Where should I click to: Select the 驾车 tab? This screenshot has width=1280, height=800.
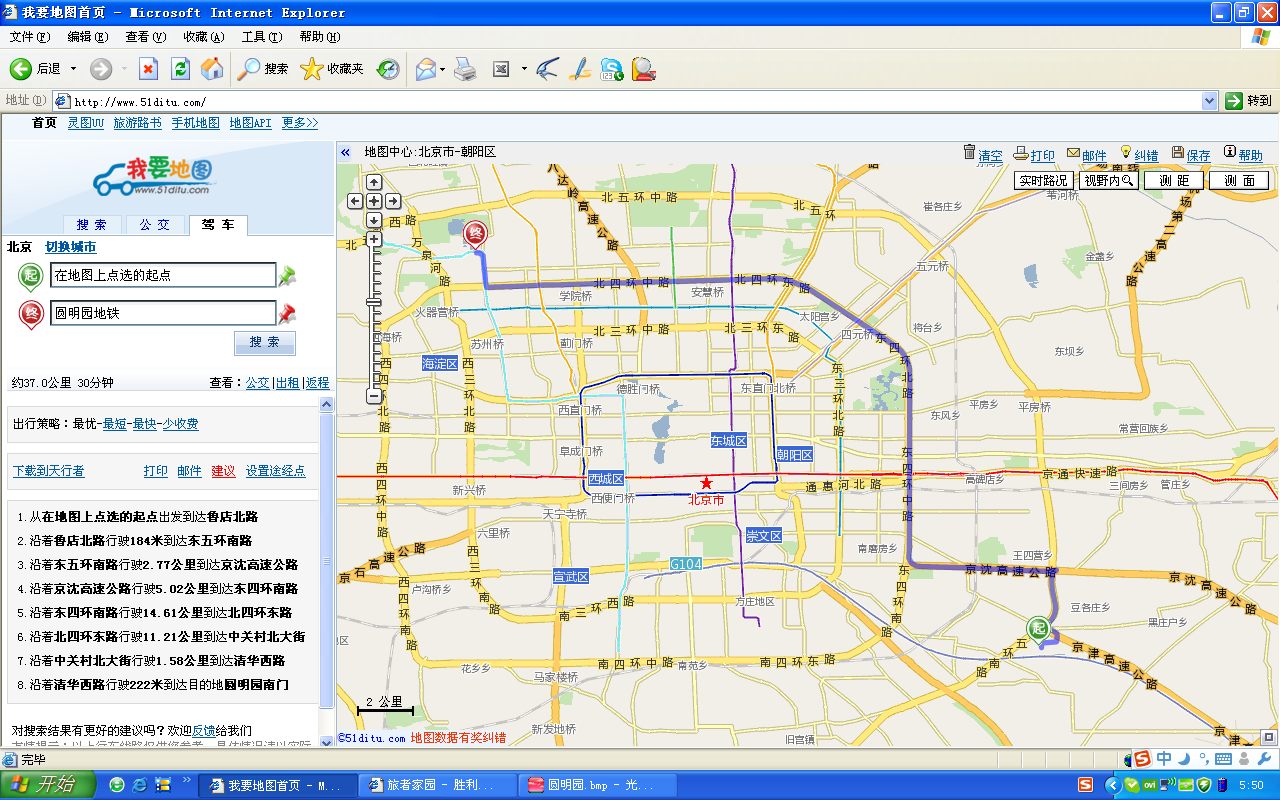tap(218, 225)
